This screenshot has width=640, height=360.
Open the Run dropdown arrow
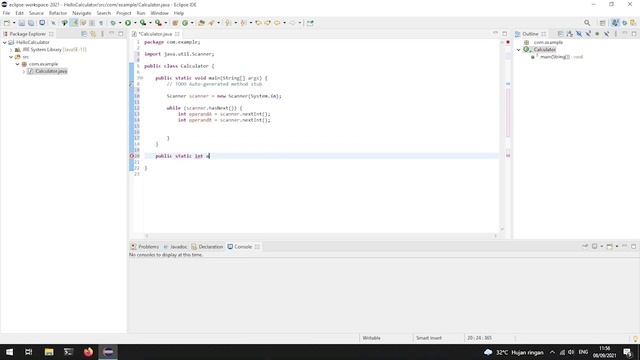135,23
